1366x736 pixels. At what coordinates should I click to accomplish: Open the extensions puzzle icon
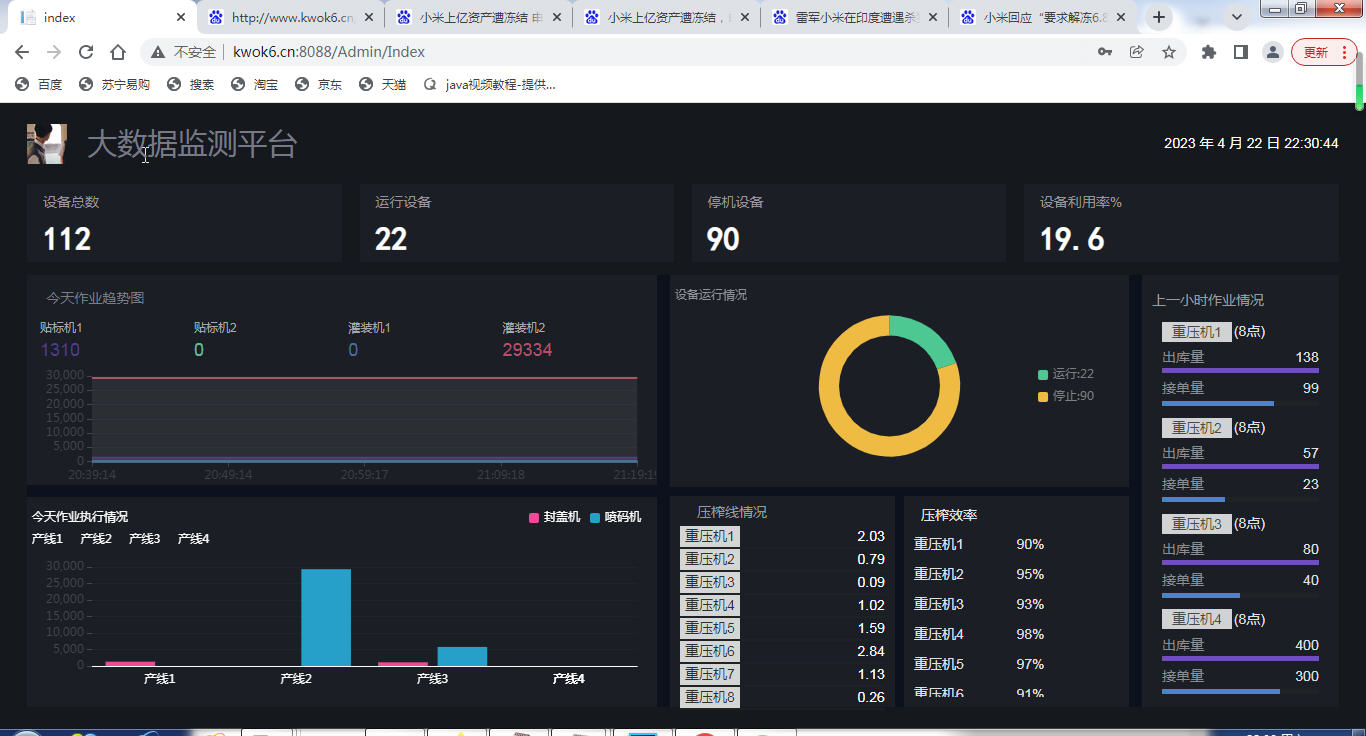pos(1209,52)
